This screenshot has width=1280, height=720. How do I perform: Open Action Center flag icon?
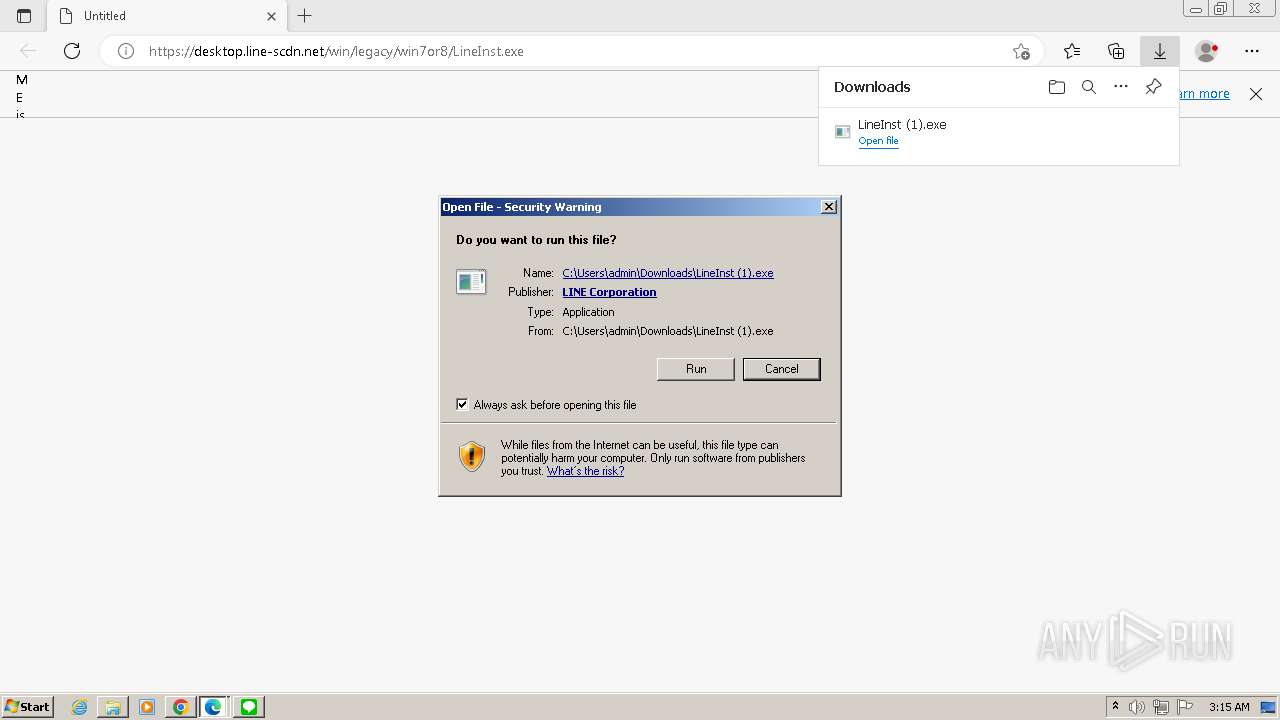[1185, 707]
